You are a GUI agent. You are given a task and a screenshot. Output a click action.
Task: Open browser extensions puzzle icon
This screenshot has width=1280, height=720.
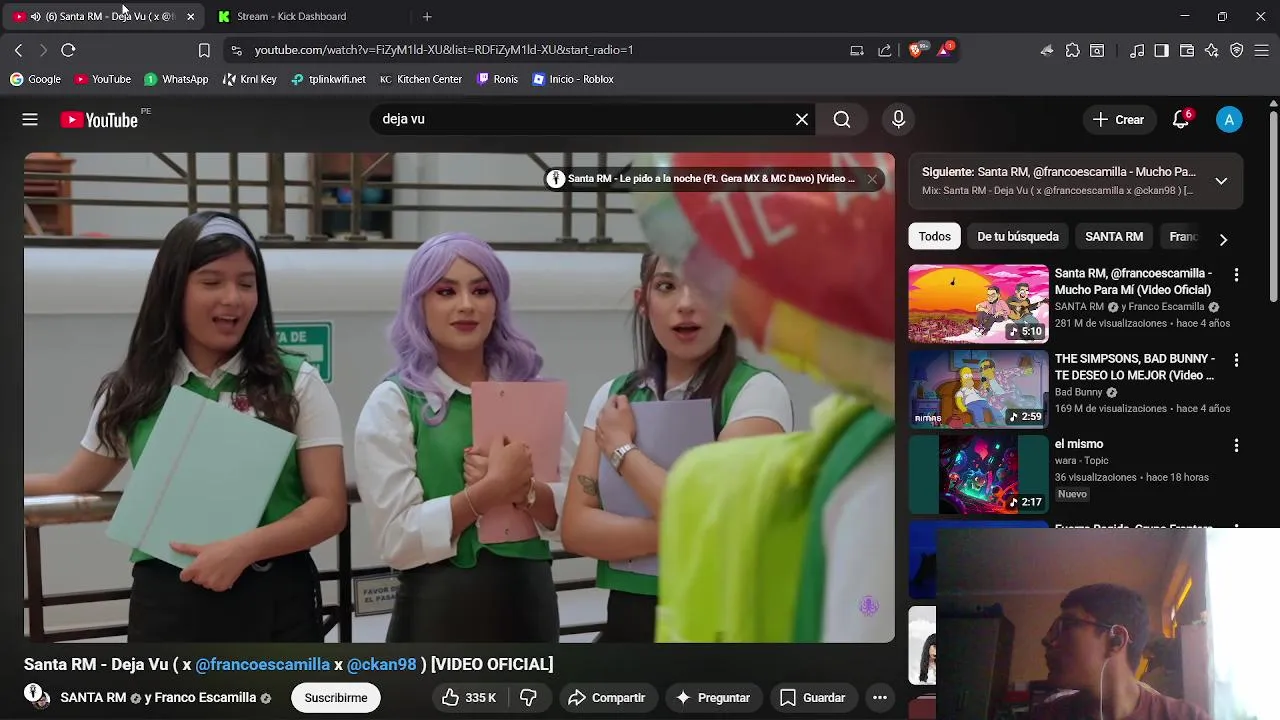pyautogui.click(x=1072, y=50)
